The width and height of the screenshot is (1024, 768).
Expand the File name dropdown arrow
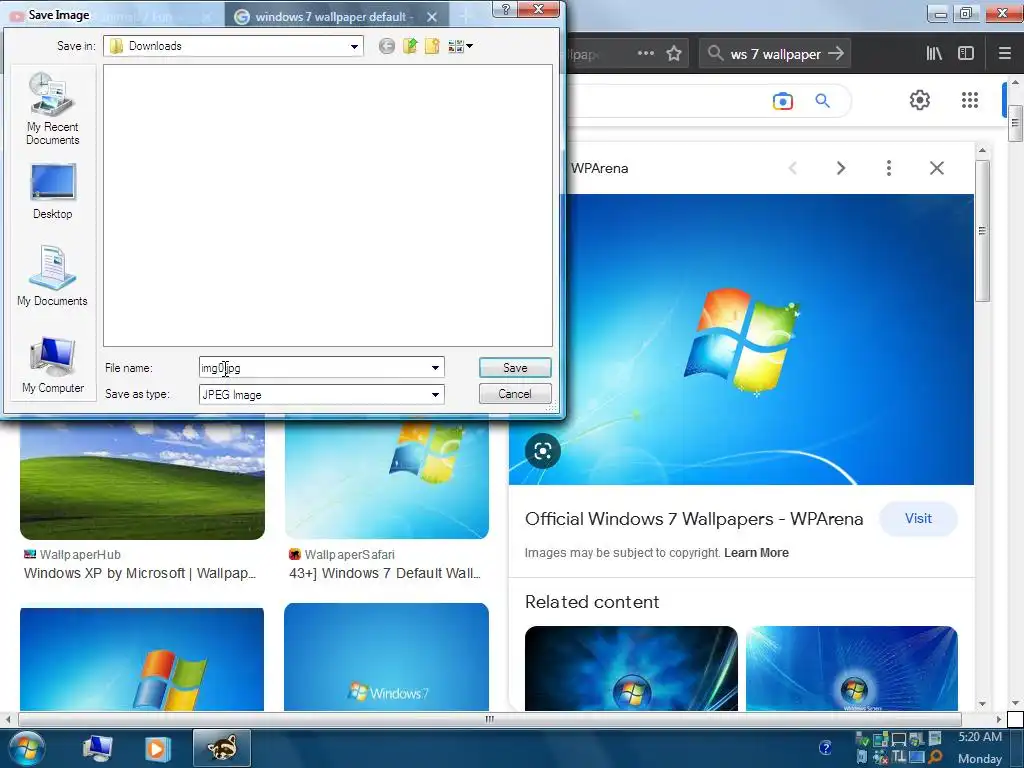tap(435, 368)
